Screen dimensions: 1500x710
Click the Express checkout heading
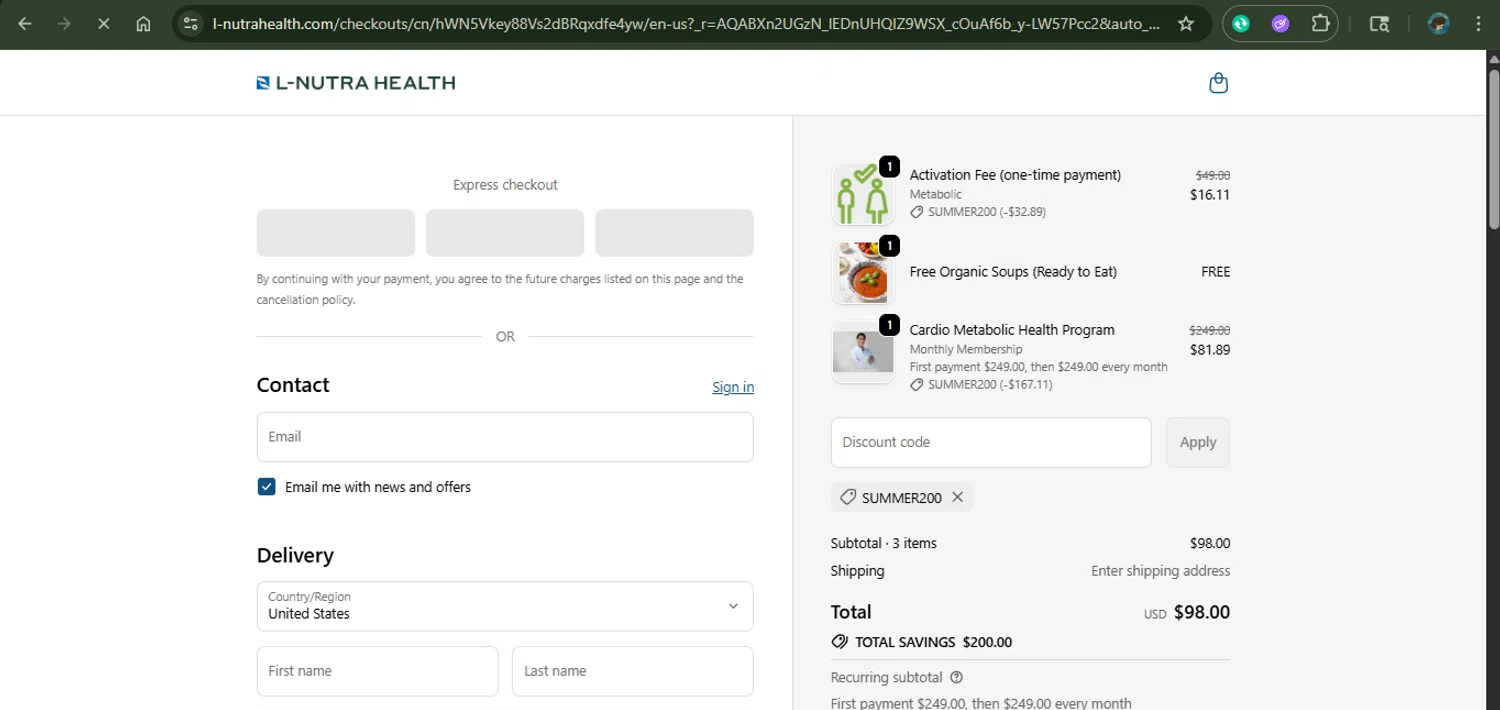(505, 185)
